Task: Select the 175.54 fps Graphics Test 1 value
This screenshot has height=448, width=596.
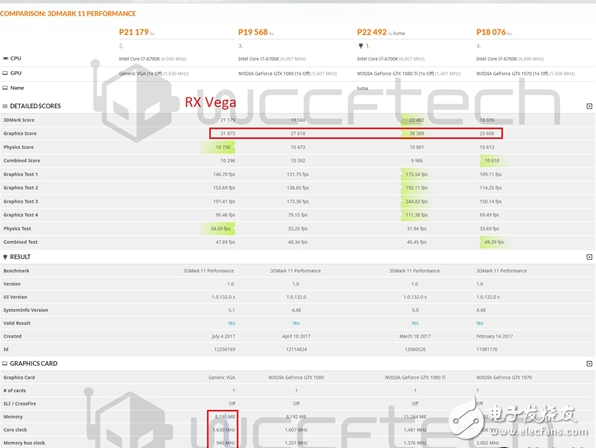Action: pos(417,174)
